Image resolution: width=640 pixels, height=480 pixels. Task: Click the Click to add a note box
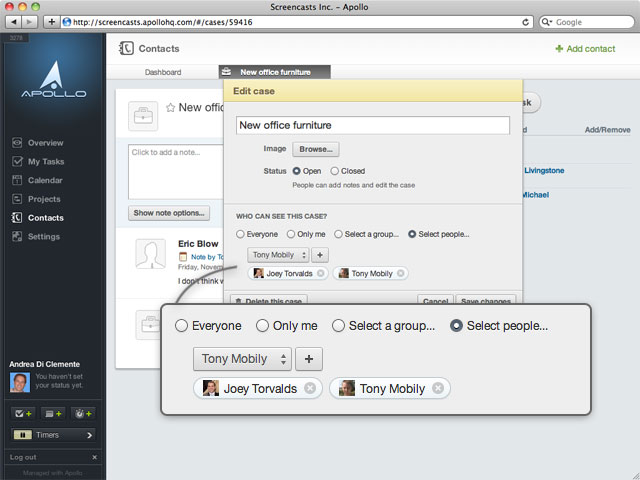click(176, 171)
